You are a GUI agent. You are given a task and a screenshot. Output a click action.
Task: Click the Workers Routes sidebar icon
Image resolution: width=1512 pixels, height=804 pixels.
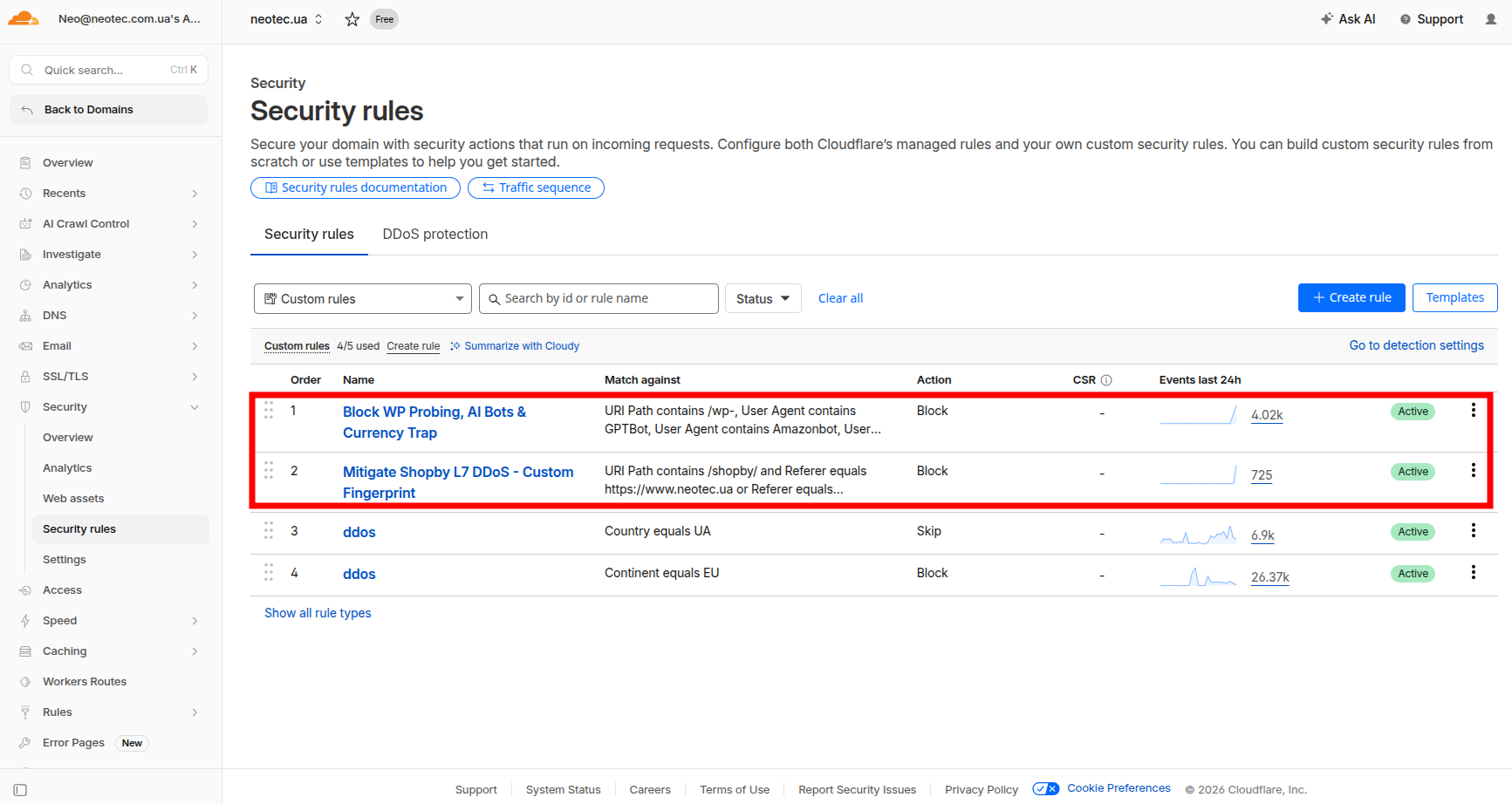25,682
